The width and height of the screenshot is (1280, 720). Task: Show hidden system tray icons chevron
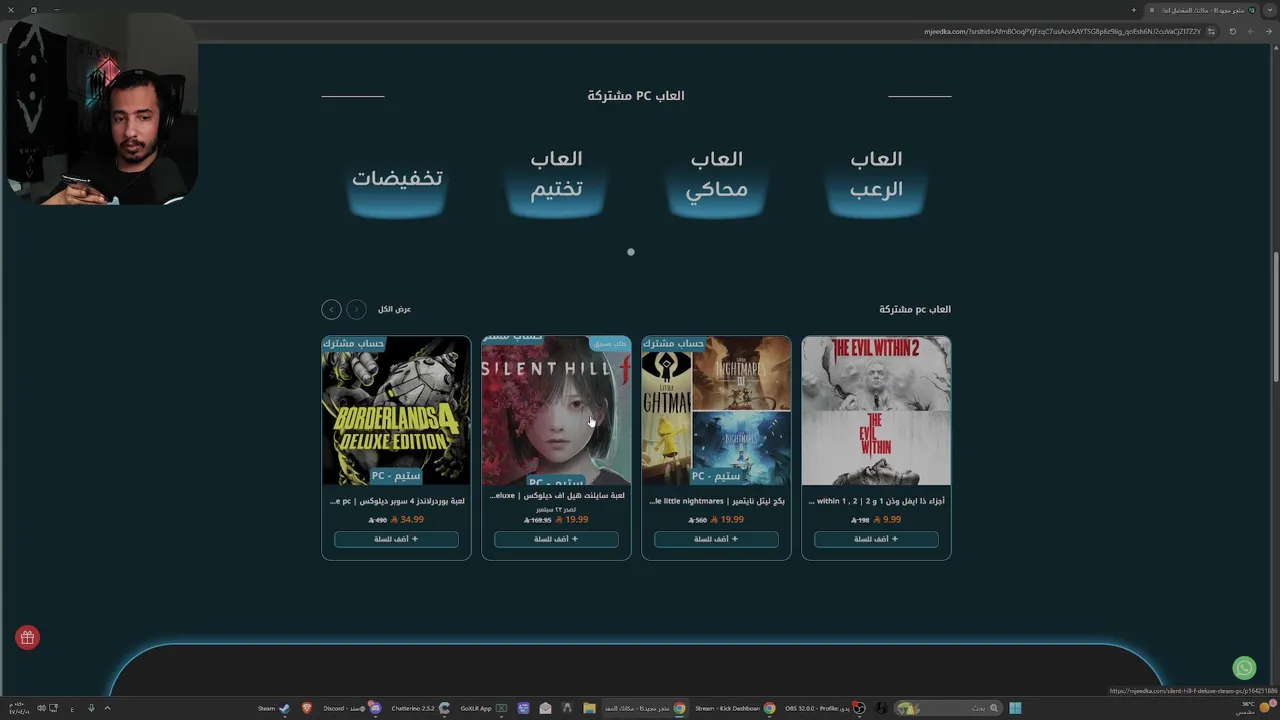click(x=107, y=708)
